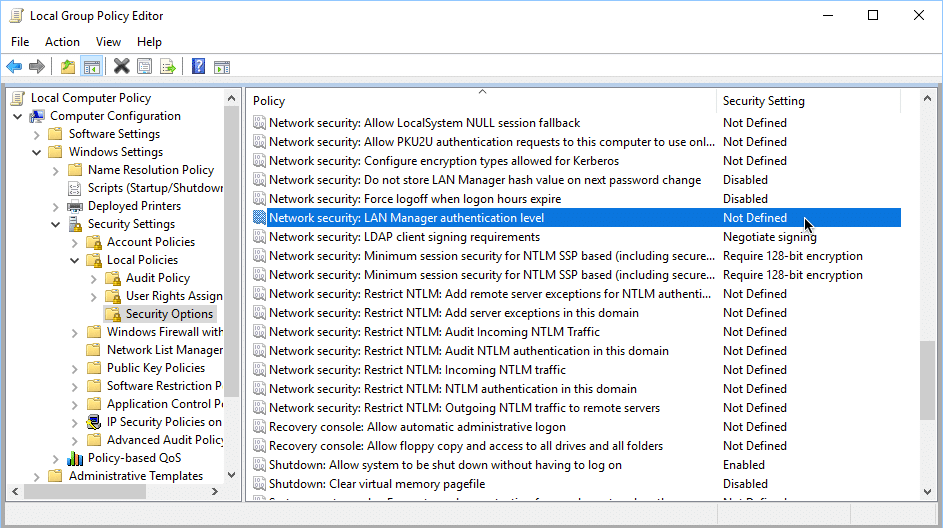Toggle the Show/Hide Action Pane icon
The height and width of the screenshot is (528, 943).
coord(222,67)
